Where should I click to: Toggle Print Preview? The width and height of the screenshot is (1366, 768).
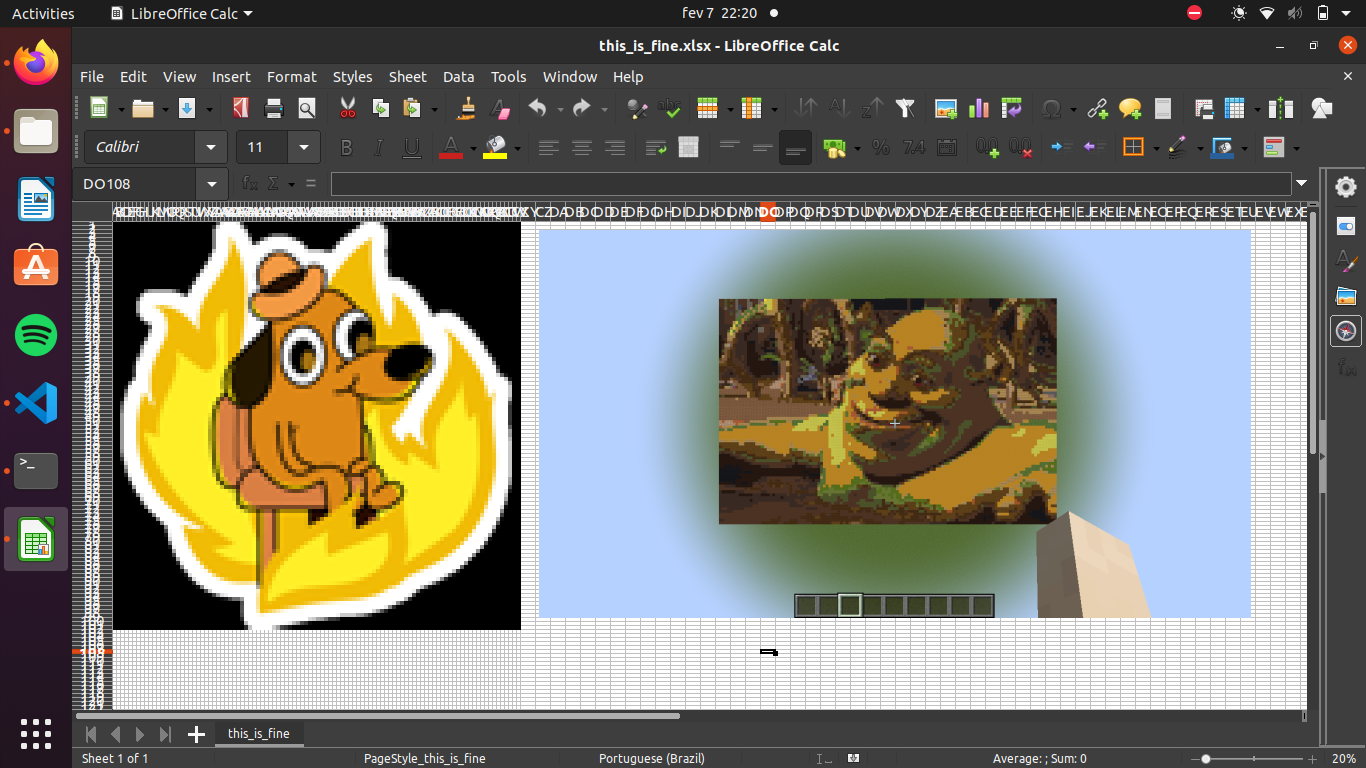307,108
